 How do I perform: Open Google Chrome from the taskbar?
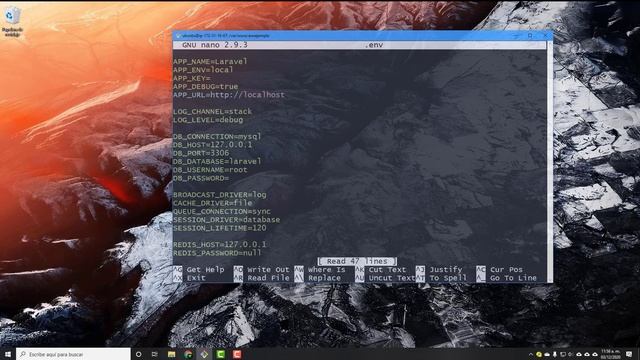tap(188, 354)
